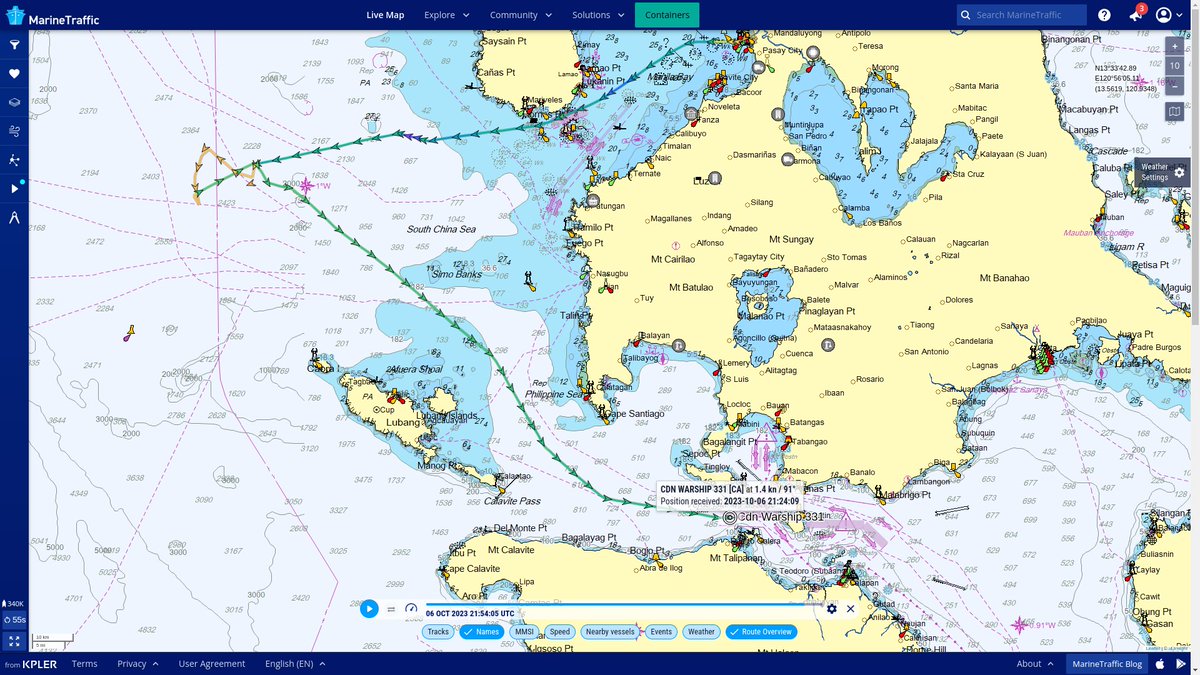
Task: Click the CDN Warship 331 vessel marker
Action: click(729, 517)
